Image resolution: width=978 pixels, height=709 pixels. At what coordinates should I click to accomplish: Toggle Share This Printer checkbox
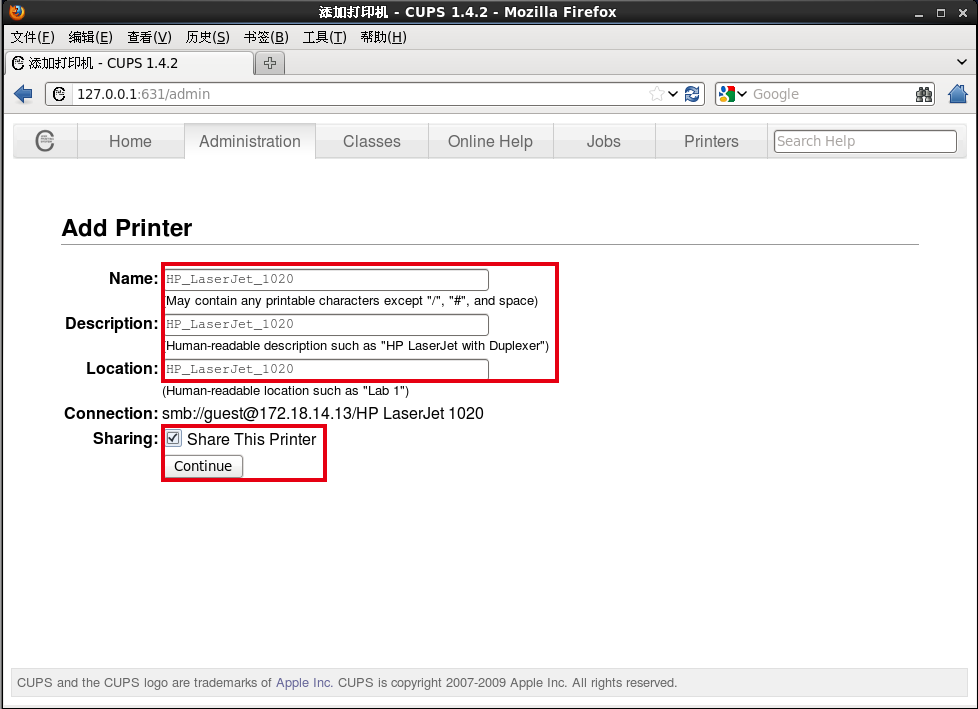tap(173, 438)
